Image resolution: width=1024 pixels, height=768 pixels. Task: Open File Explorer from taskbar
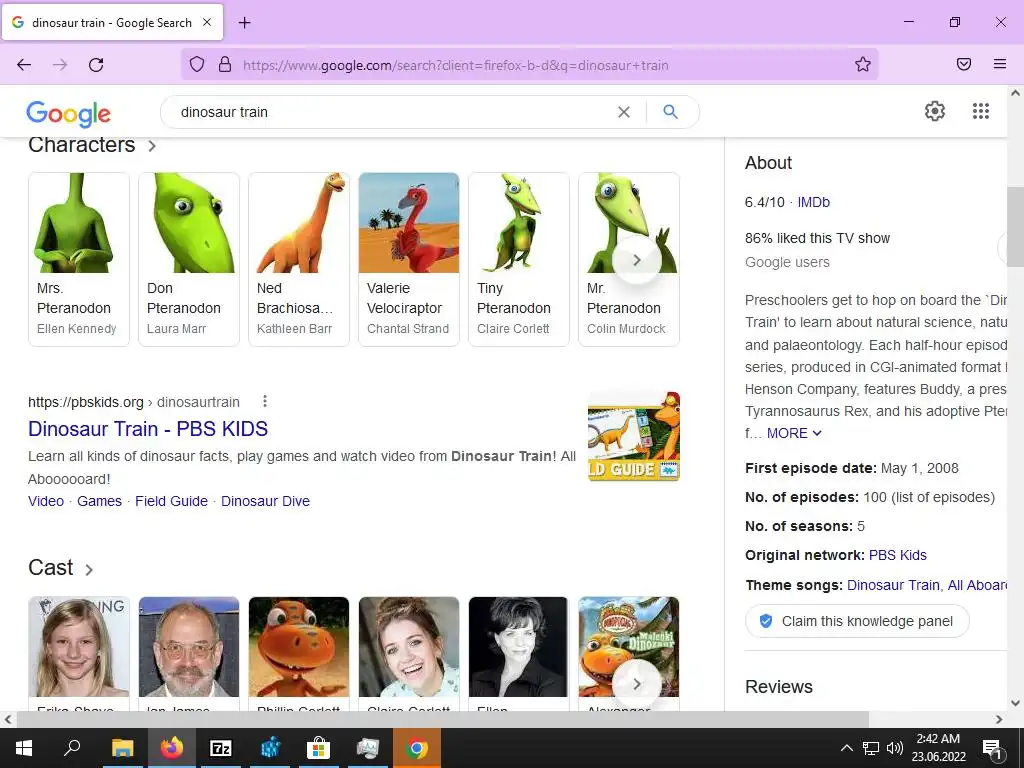[122, 748]
